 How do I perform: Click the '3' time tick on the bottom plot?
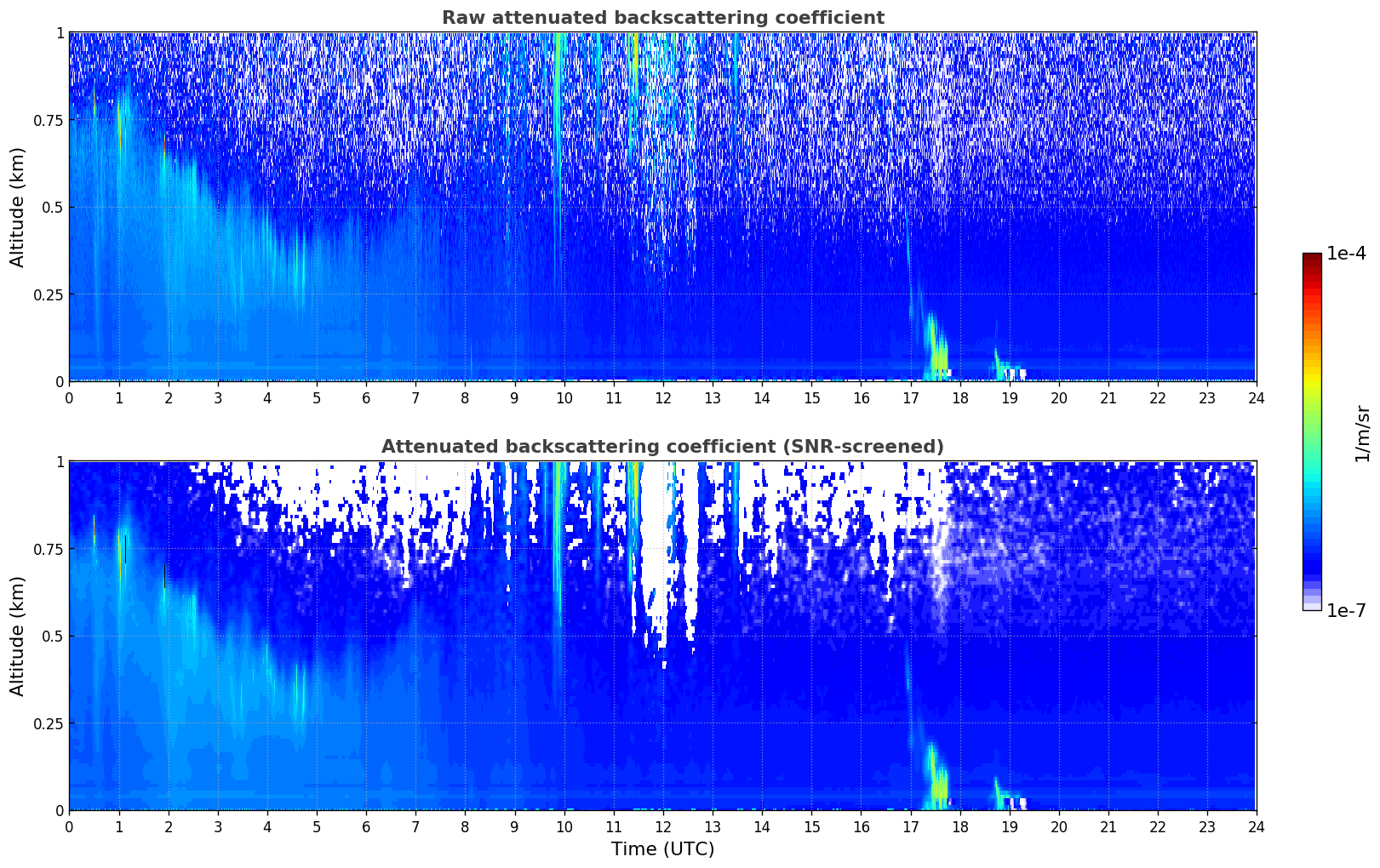(x=218, y=827)
